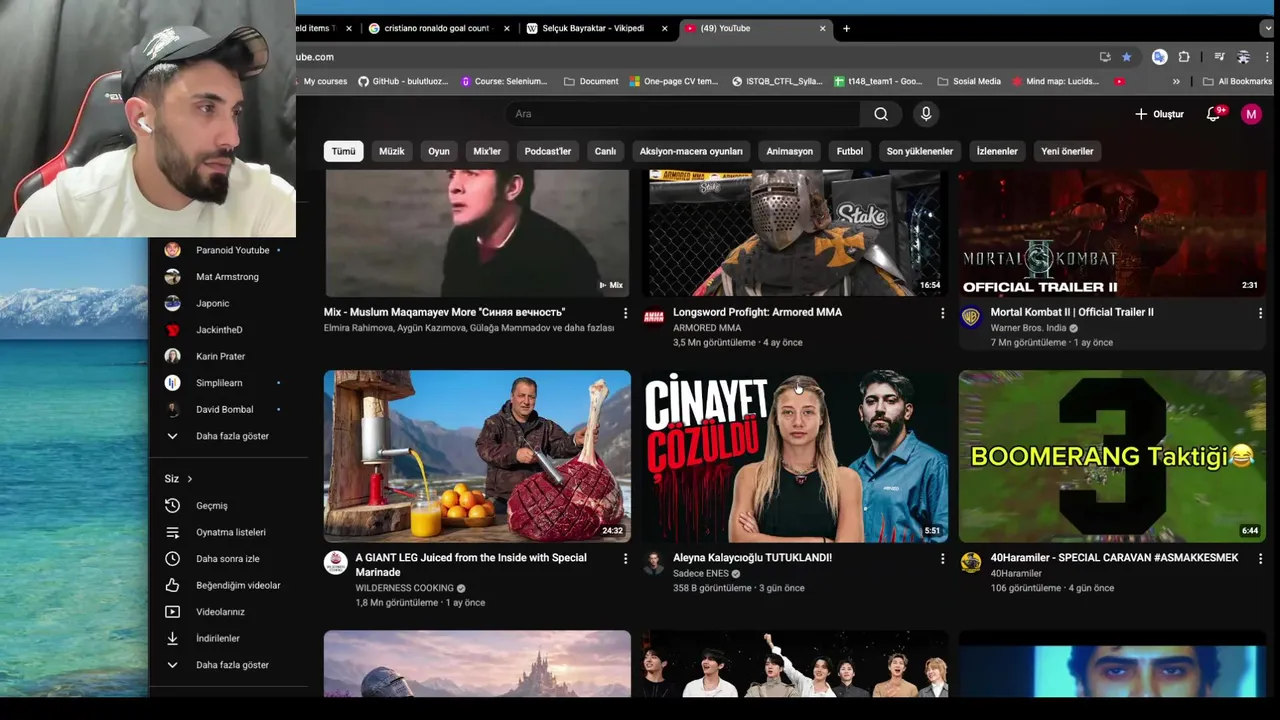Open more options for Aleyna Kalaycıoğlu video
The width and height of the screenshot is (1280, 720).
(x=942, y=558)
